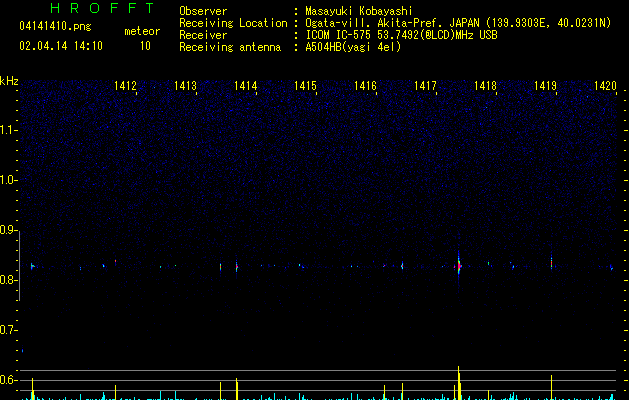Click the Receiving Location label
This screenshot has width=629, height=400.
tap(233, 23)
